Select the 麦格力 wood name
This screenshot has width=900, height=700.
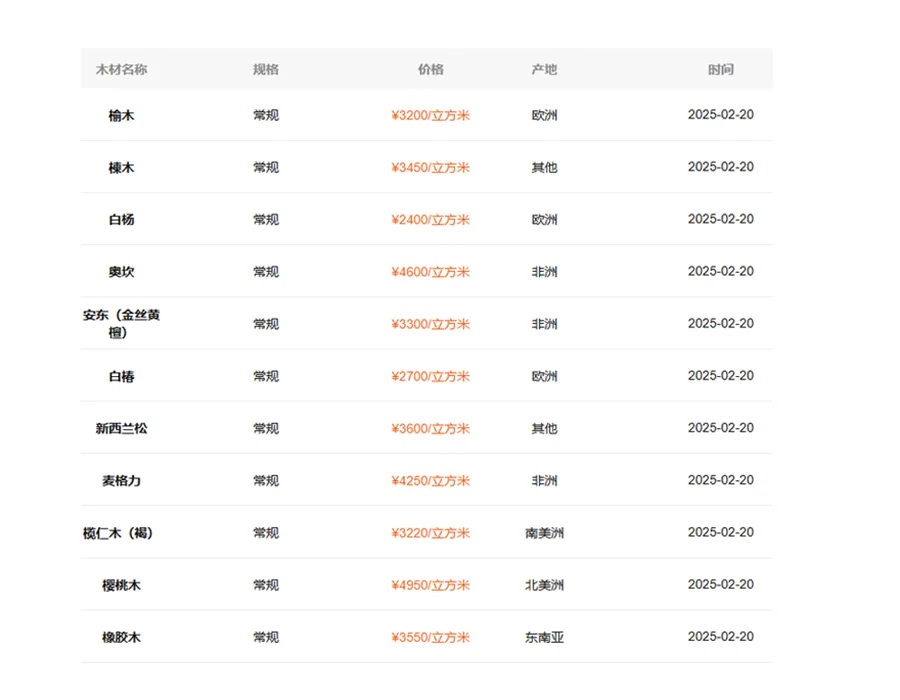(121, 481)
